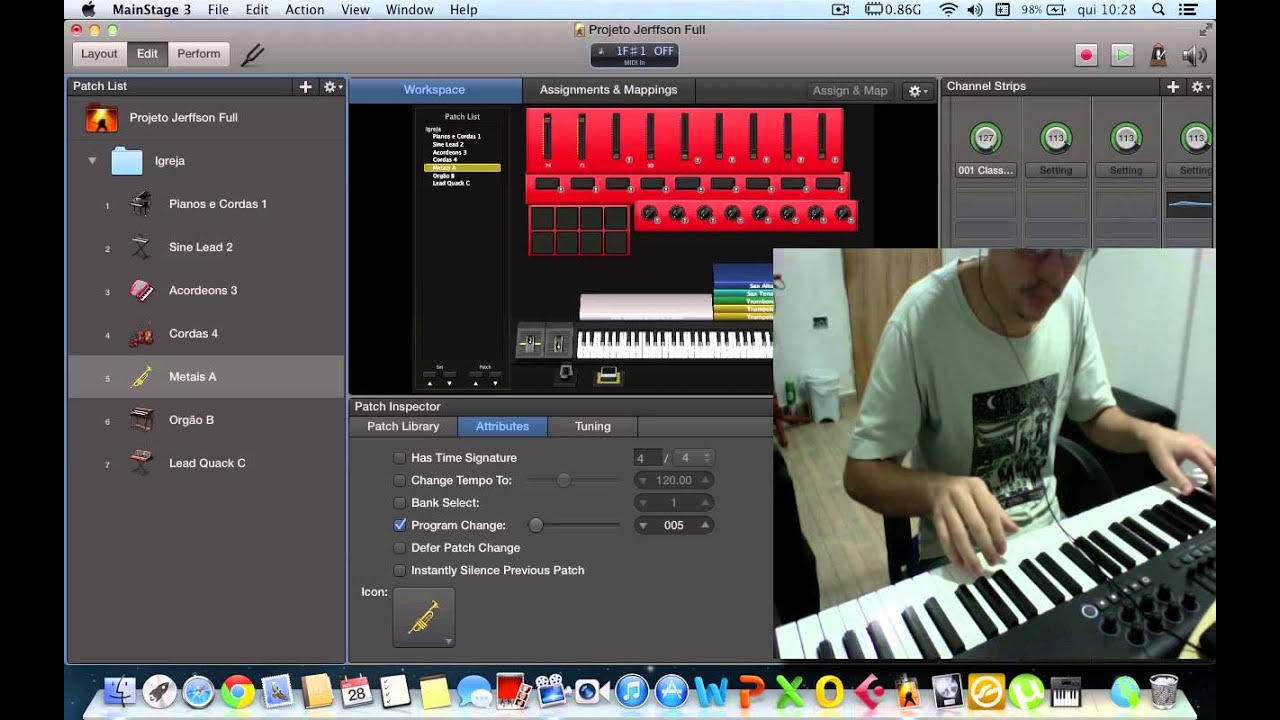Click the Change Tempo To slider handle
Viewport: 1280px width, 720px height.
(564, 480)
